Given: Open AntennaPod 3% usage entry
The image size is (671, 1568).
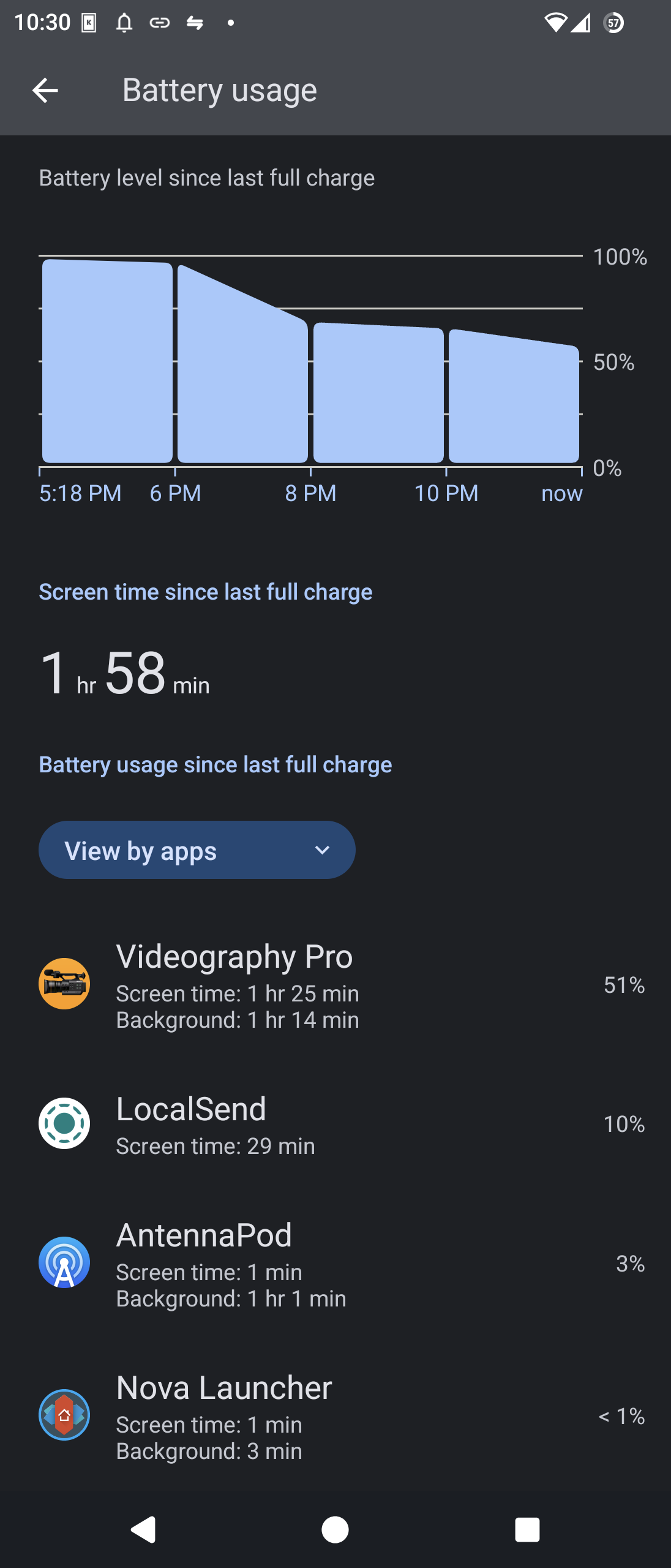Looking at the screenshot, I should pyautogui.click(x=335, y=1263).
